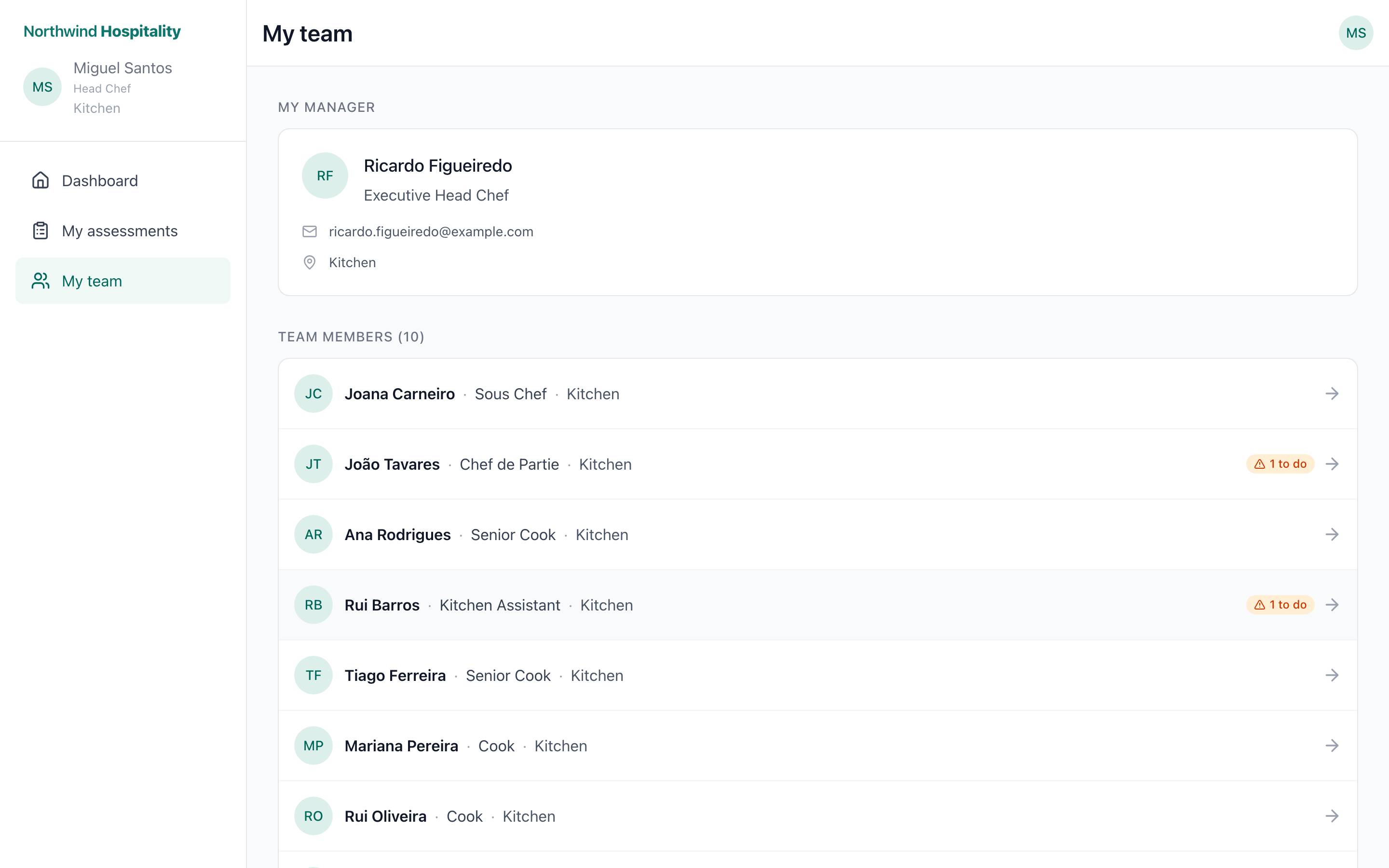Open Ana Rodrigues via the row arrow
Screen dimensions: 1389x868
point(1332,534)
